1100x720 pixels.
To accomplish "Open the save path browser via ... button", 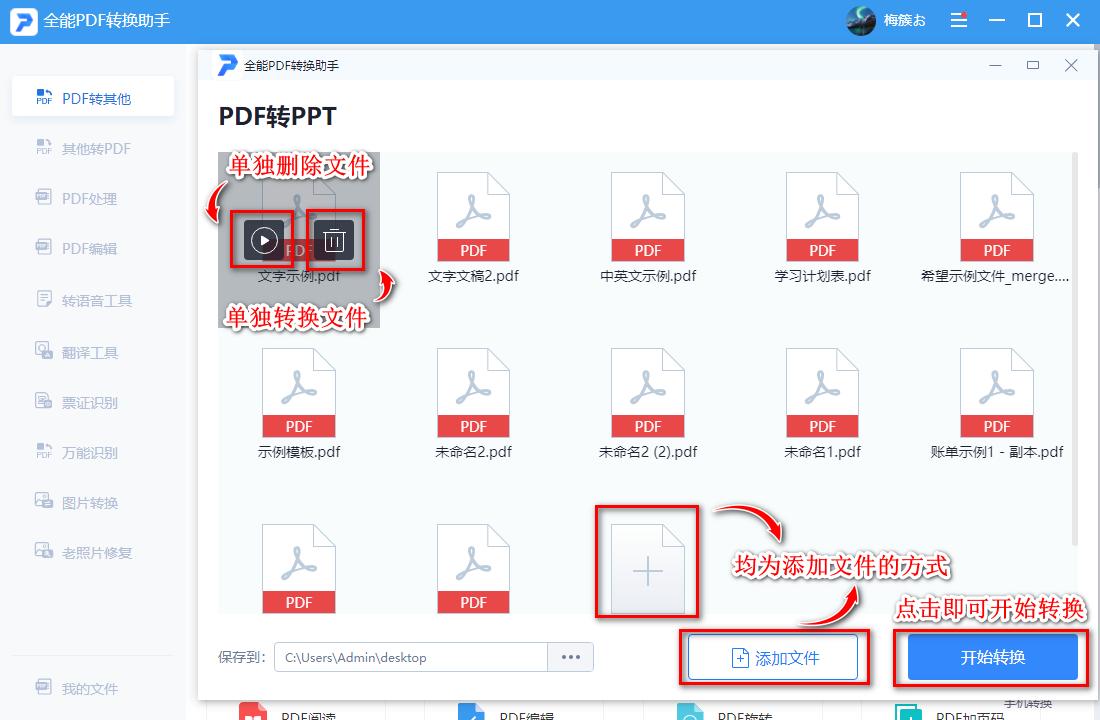I will point(570,656).
